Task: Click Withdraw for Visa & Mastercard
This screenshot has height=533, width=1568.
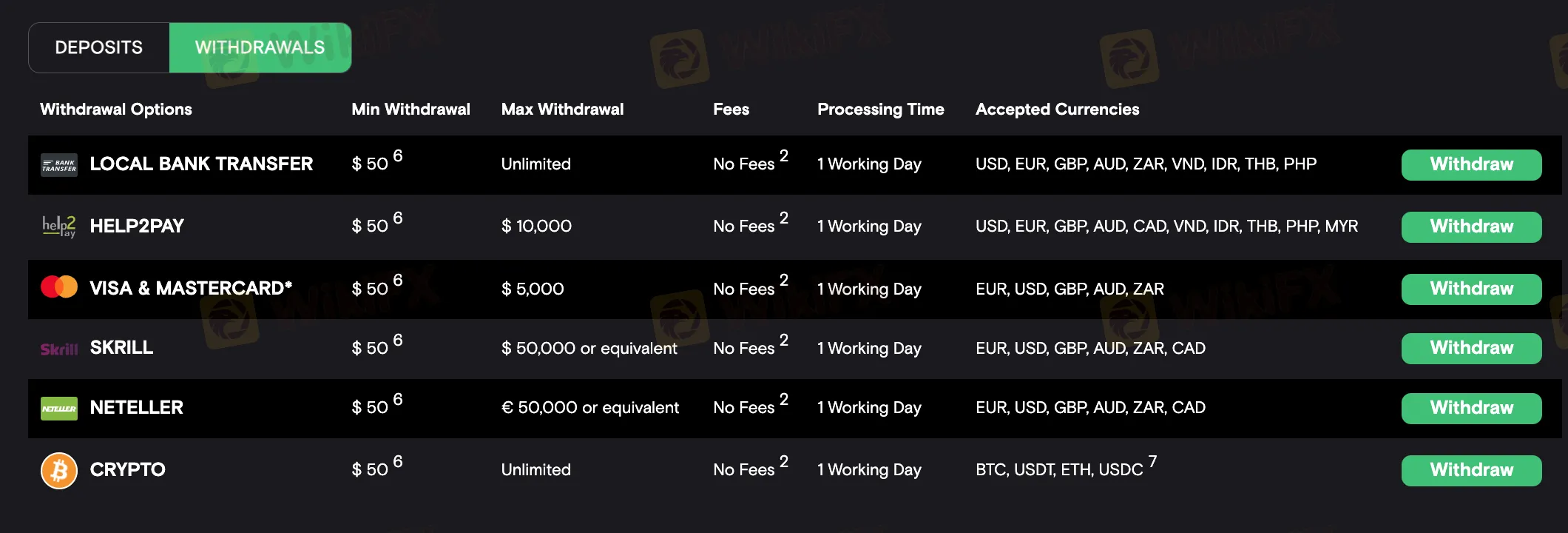Action: [x=1471, y=289]
